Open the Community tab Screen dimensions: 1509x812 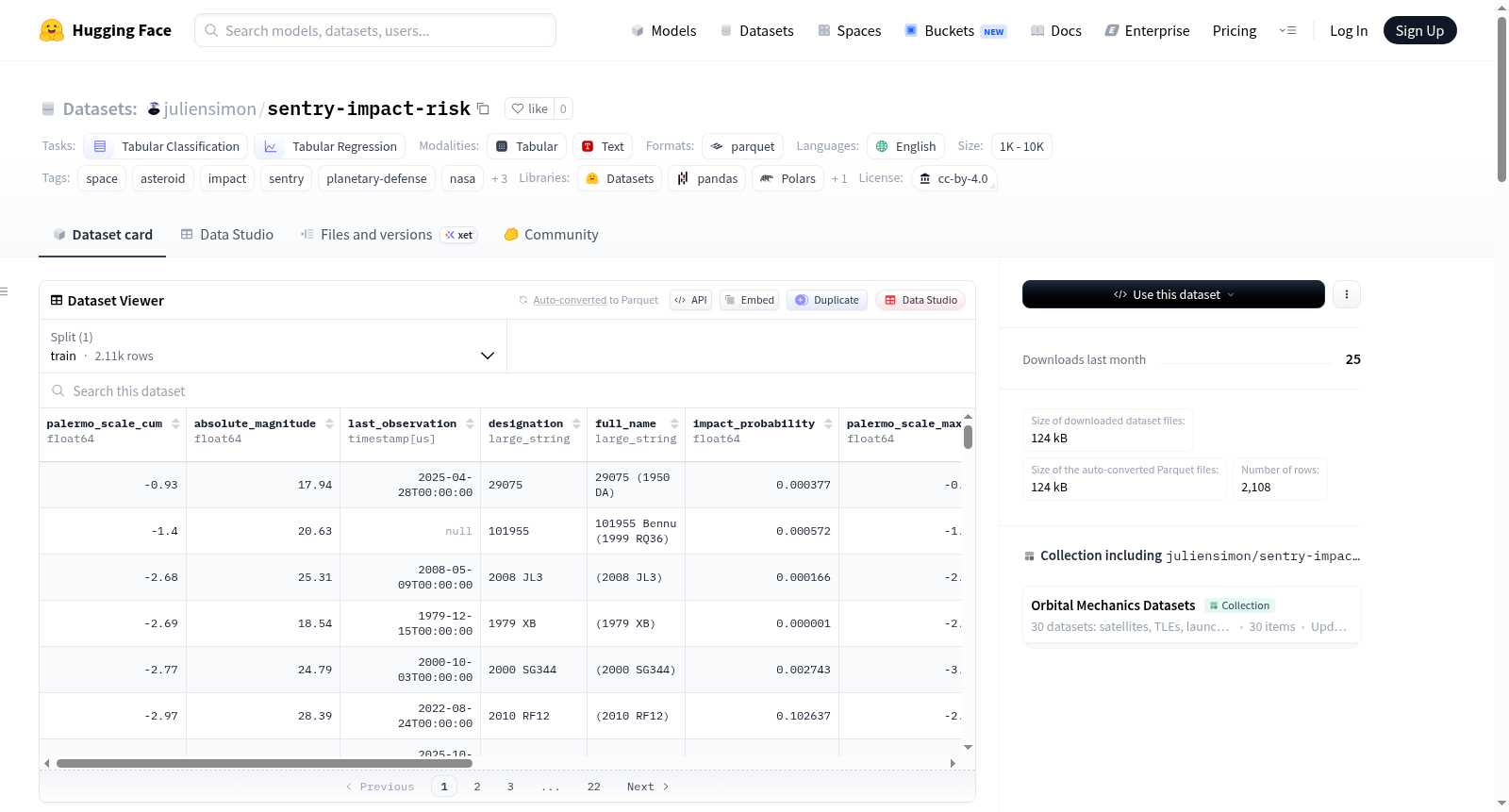pos(551,235)
